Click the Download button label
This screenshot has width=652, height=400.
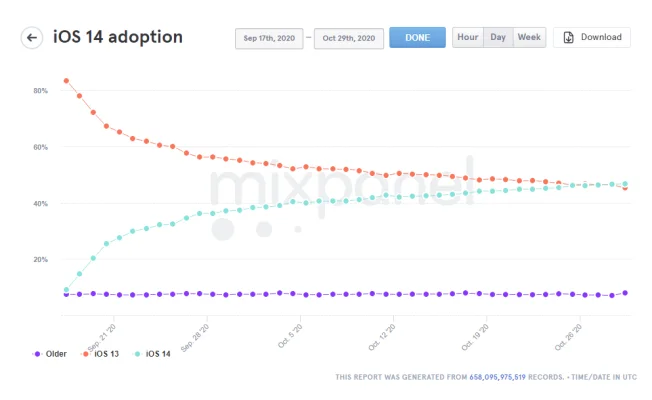click(601, 37)
